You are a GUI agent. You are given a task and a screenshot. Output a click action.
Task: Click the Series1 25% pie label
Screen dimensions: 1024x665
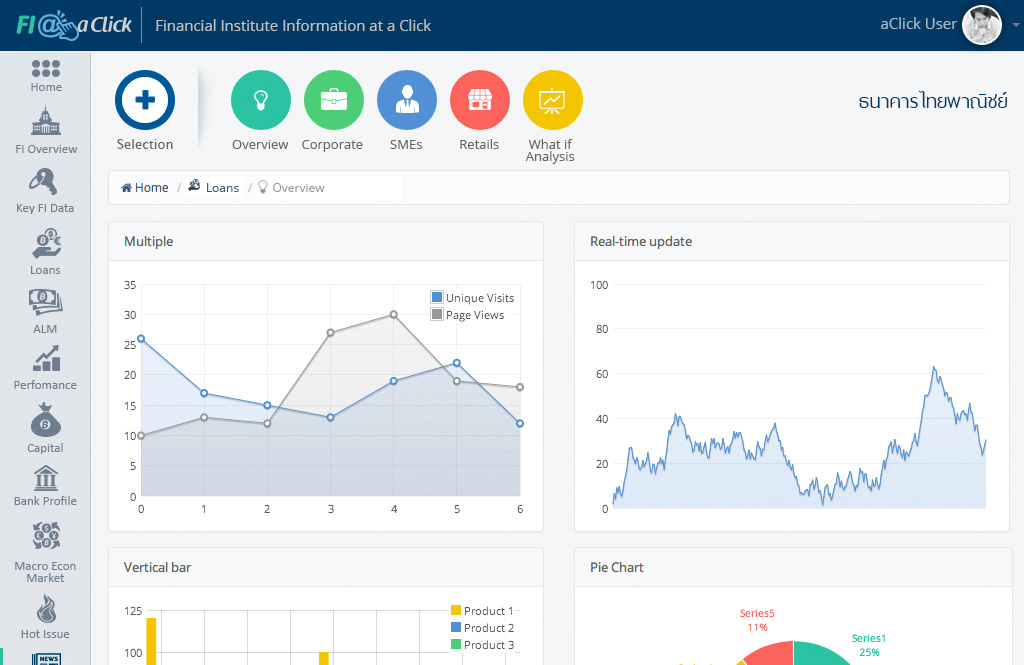click(x=869, y=645)
